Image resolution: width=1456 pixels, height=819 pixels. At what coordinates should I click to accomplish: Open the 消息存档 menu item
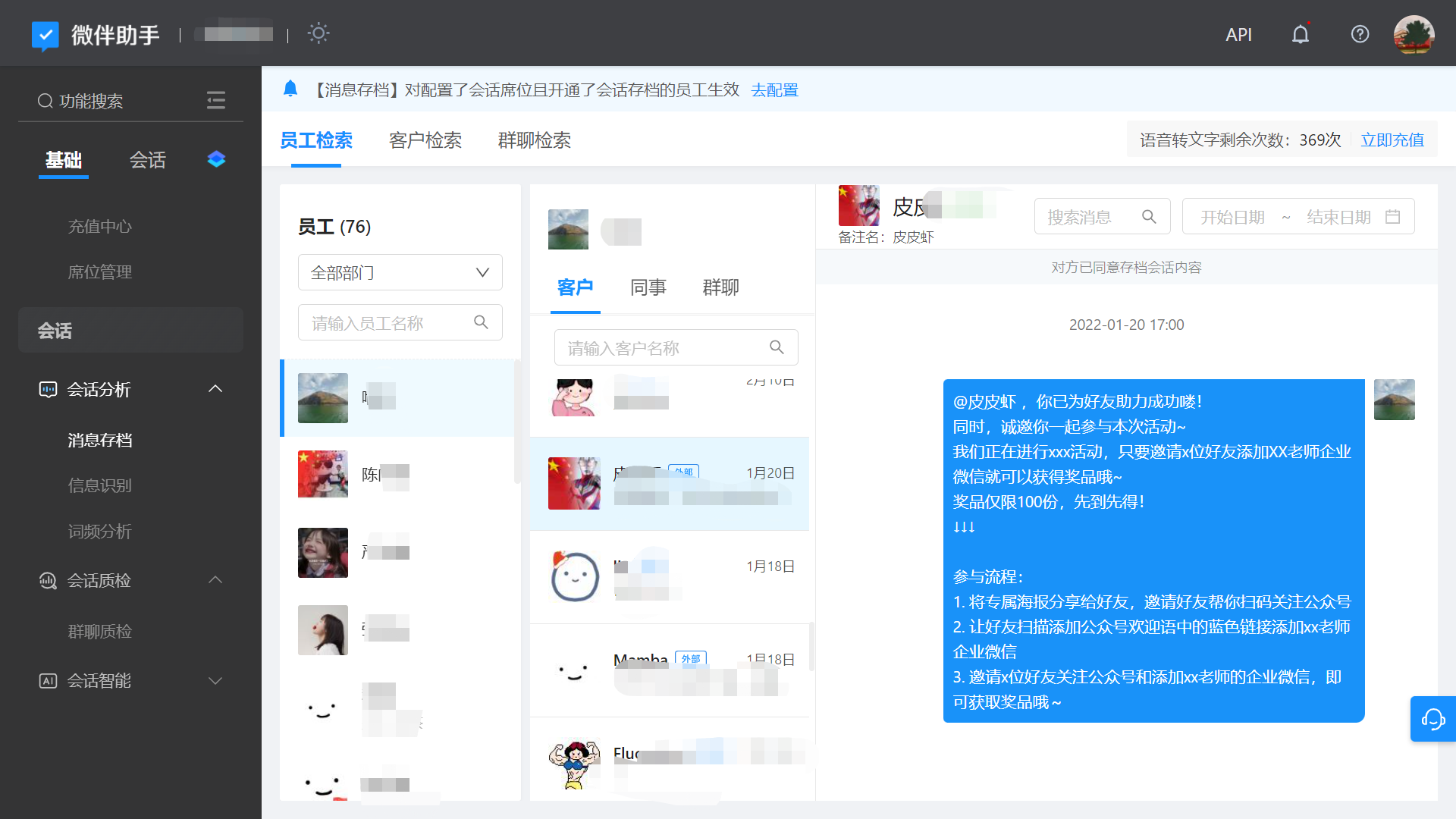click(x=99, y=440)
